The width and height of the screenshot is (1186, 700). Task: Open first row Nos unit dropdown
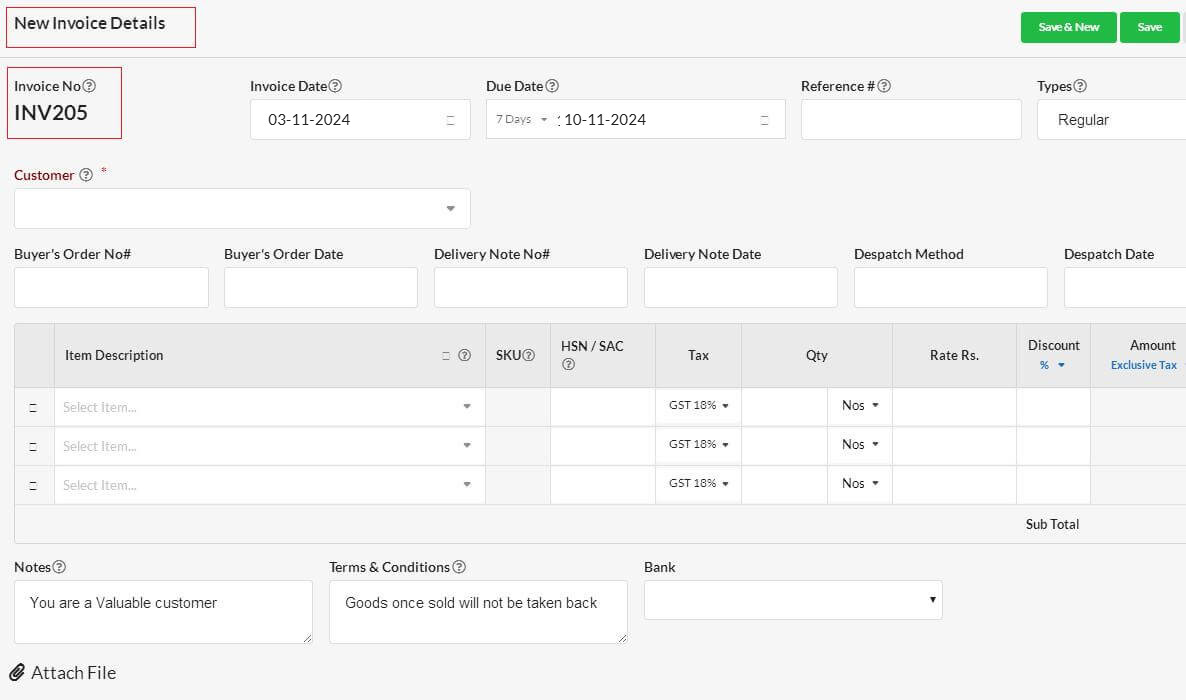tap(860, 406)
